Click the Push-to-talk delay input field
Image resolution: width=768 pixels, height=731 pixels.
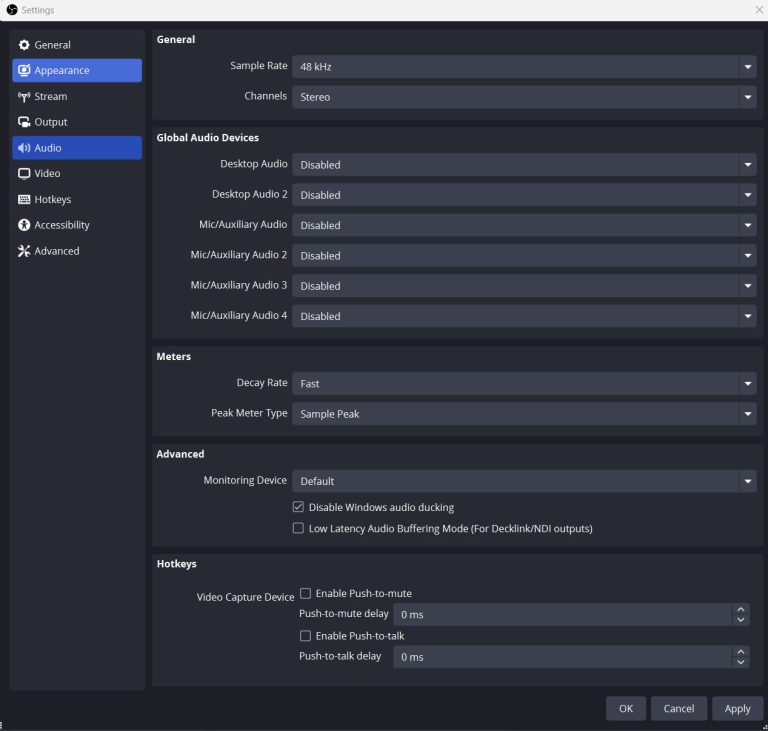coord(561,657)
